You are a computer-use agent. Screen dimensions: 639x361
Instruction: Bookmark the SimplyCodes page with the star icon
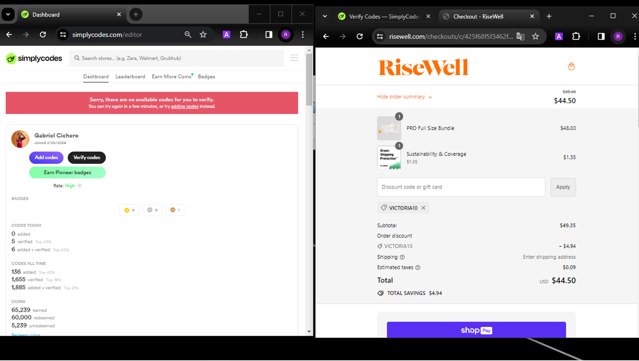point(203,35)
